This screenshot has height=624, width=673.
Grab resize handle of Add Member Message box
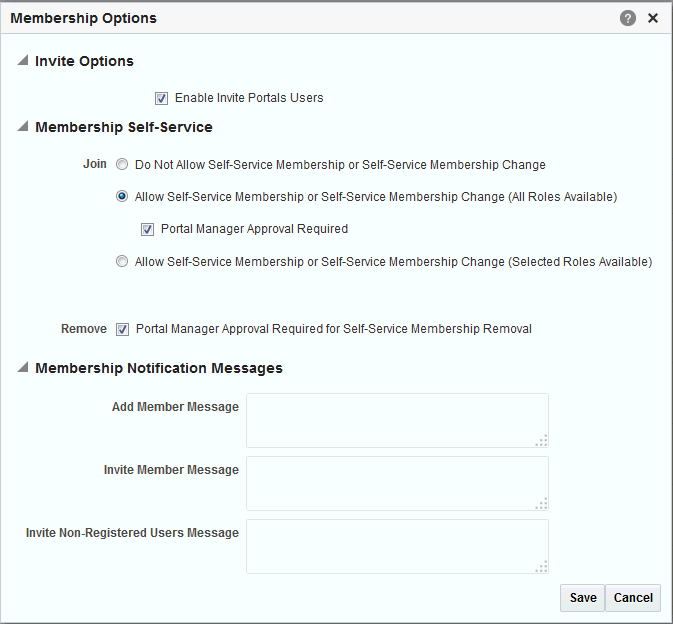(542, 441)
